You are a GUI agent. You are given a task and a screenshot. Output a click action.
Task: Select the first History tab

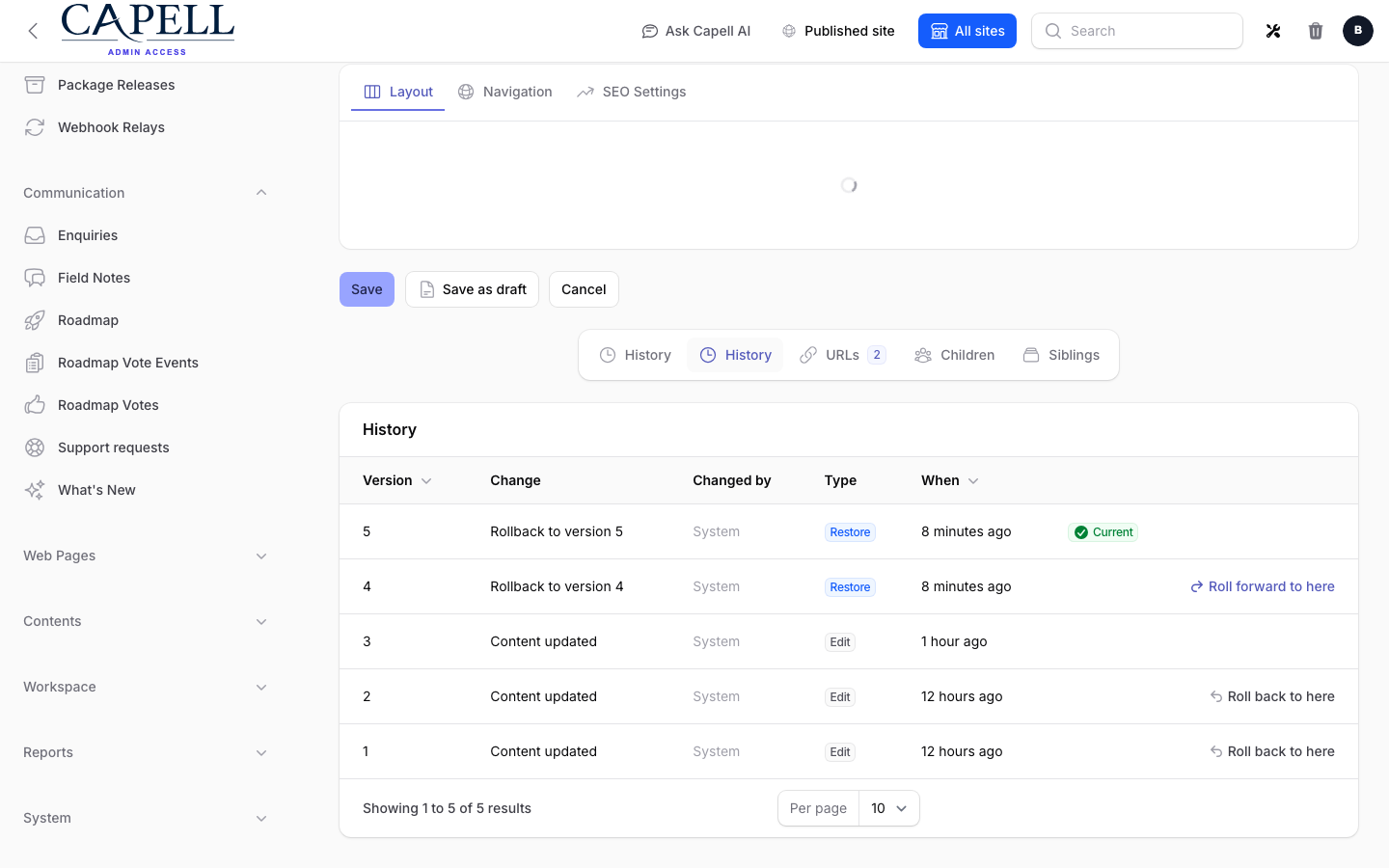pyautogui.click(x=635, y=355)
